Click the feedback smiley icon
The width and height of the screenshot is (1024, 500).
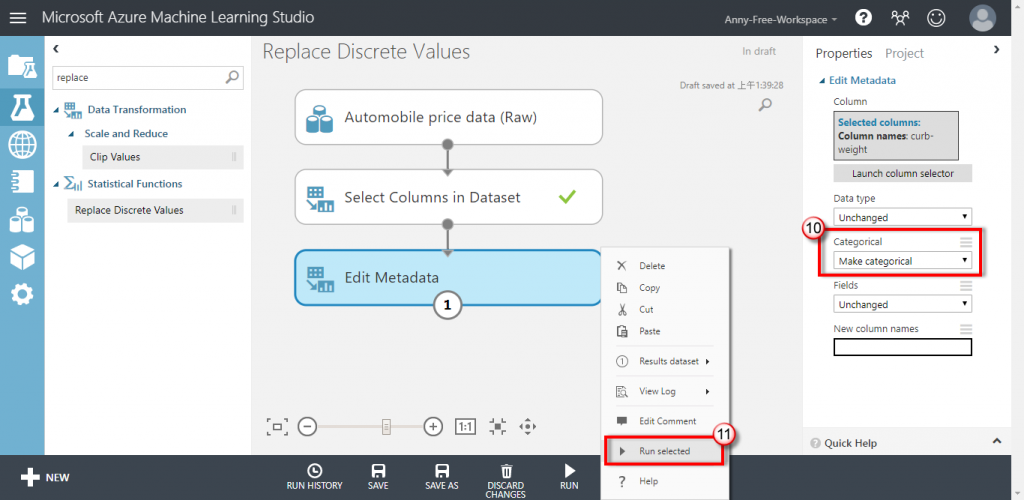coord(936,18)
